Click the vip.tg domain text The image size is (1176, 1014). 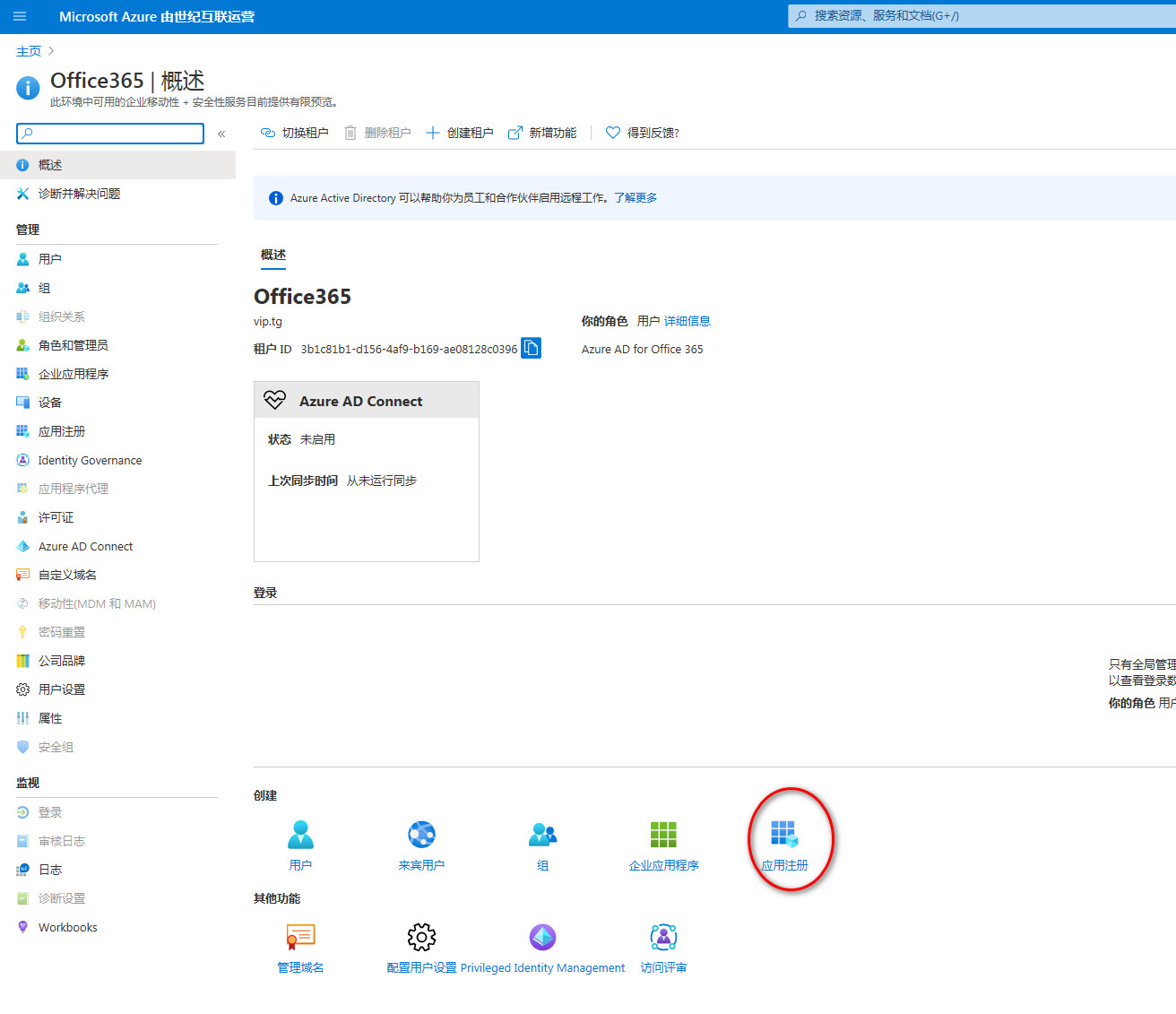tap(268, 321)
